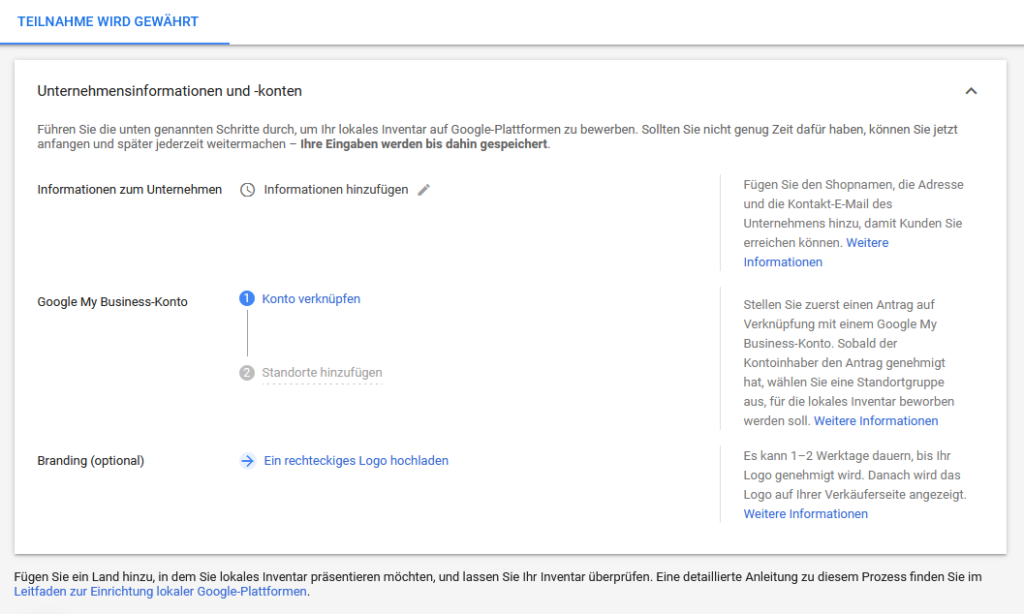Click the Branding (optional) label
Viewport: 1024px width, 614px height.
pos(91,461)
